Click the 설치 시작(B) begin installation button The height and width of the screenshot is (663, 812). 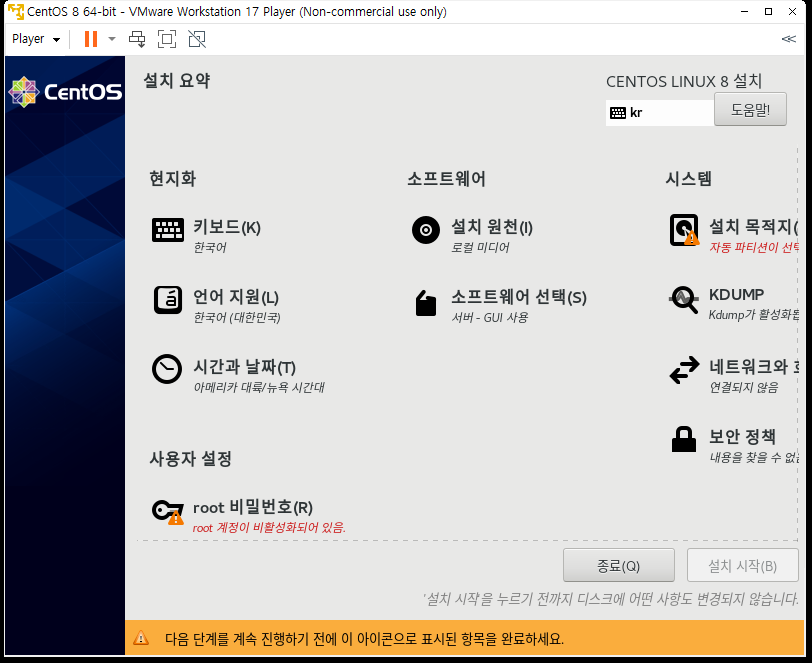(743, 566)
